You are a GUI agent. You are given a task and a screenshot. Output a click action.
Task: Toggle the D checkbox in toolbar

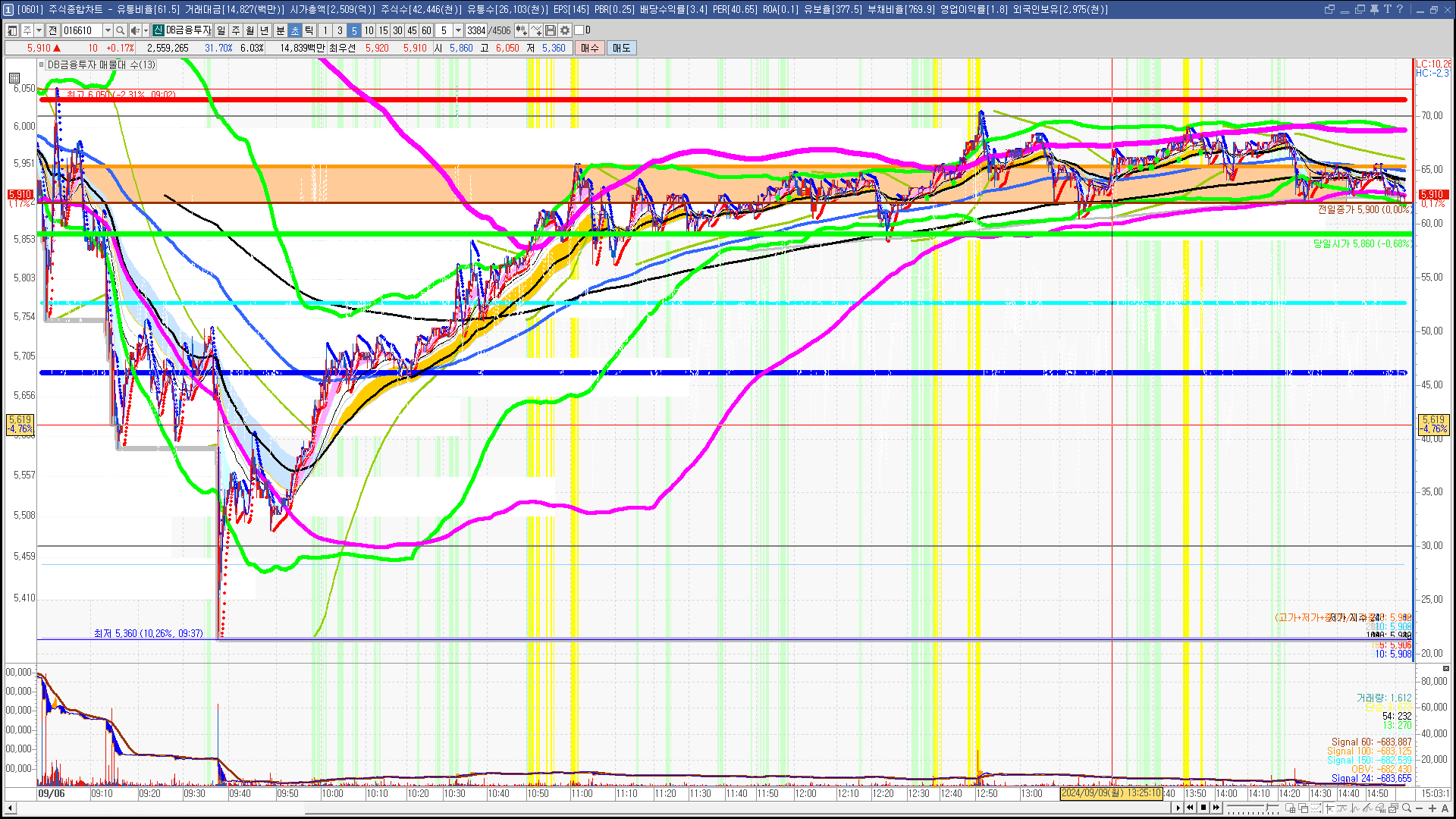tap(579, 30)
